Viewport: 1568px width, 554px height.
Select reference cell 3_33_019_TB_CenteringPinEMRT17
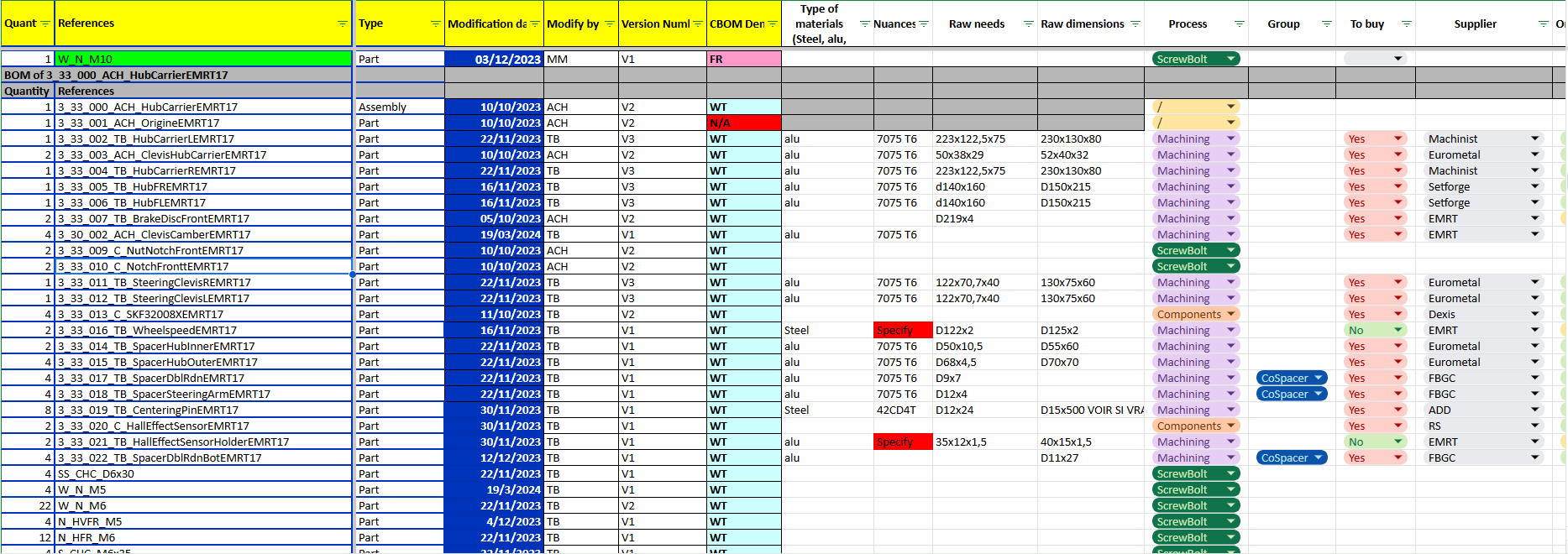[203, 410]
